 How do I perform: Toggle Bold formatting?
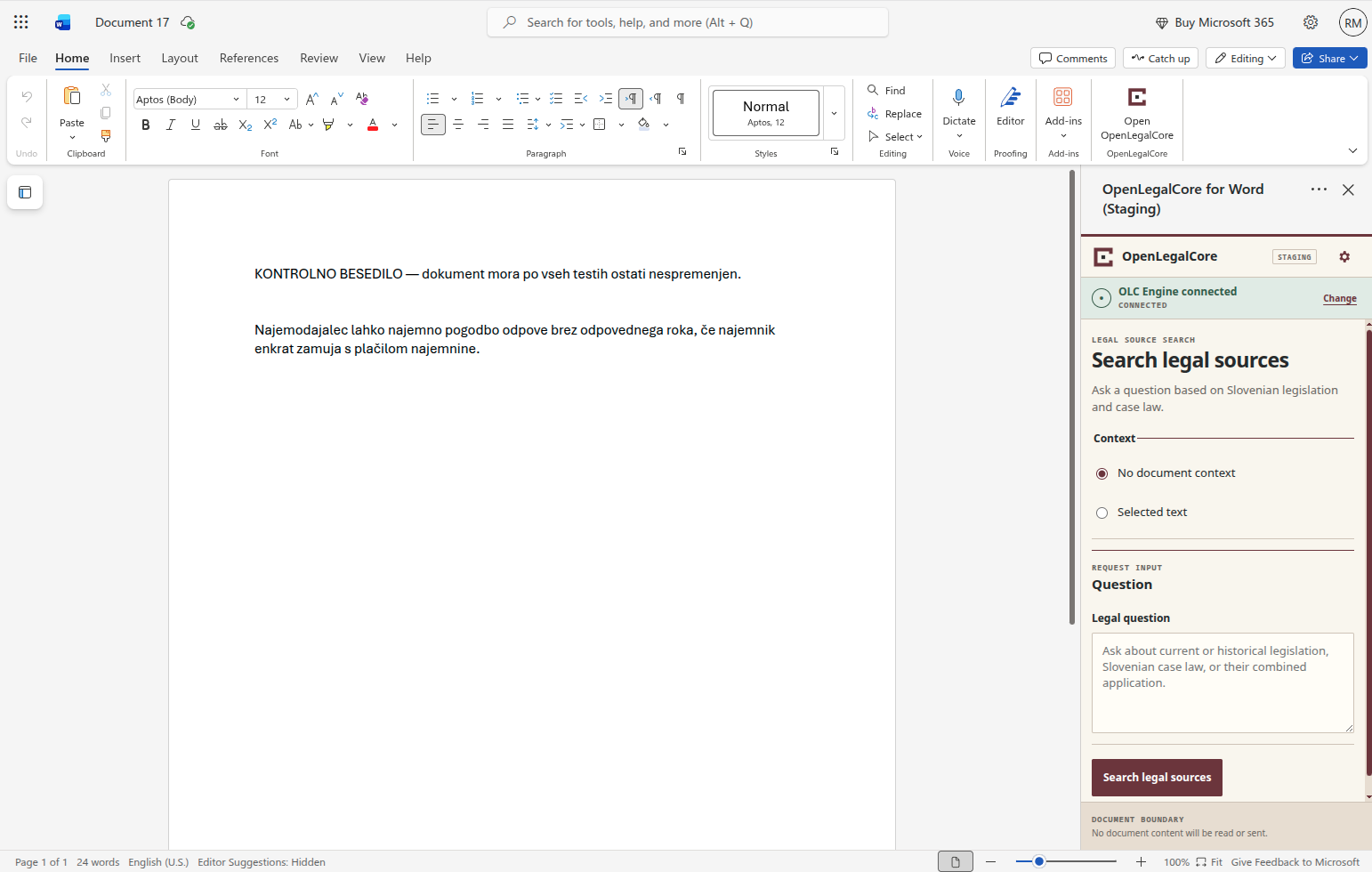pyautogui.click(x=146, y=125)
